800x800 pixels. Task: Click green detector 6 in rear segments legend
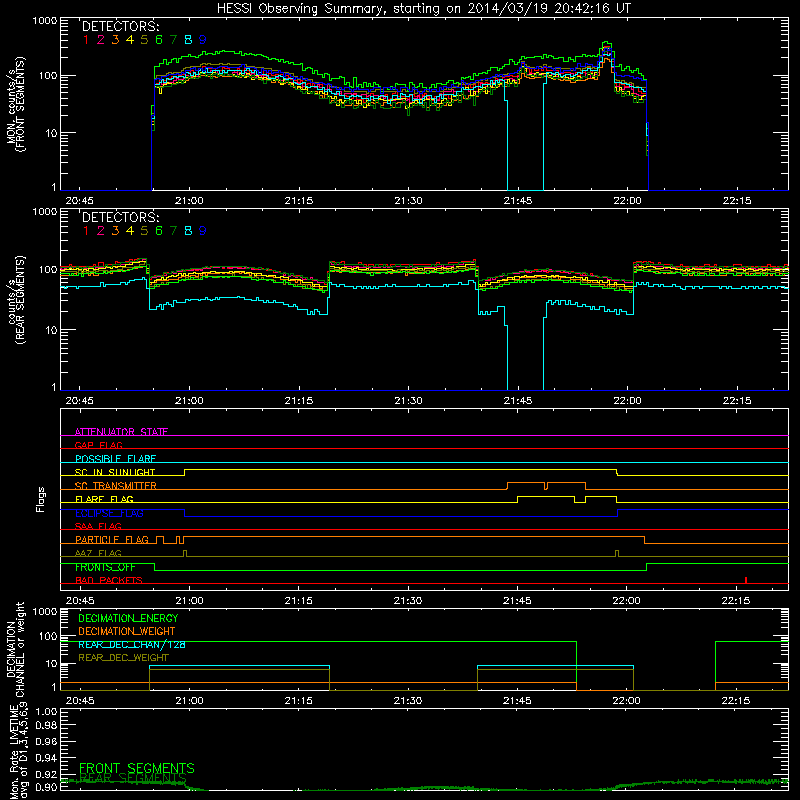click(x=159, y=231)
